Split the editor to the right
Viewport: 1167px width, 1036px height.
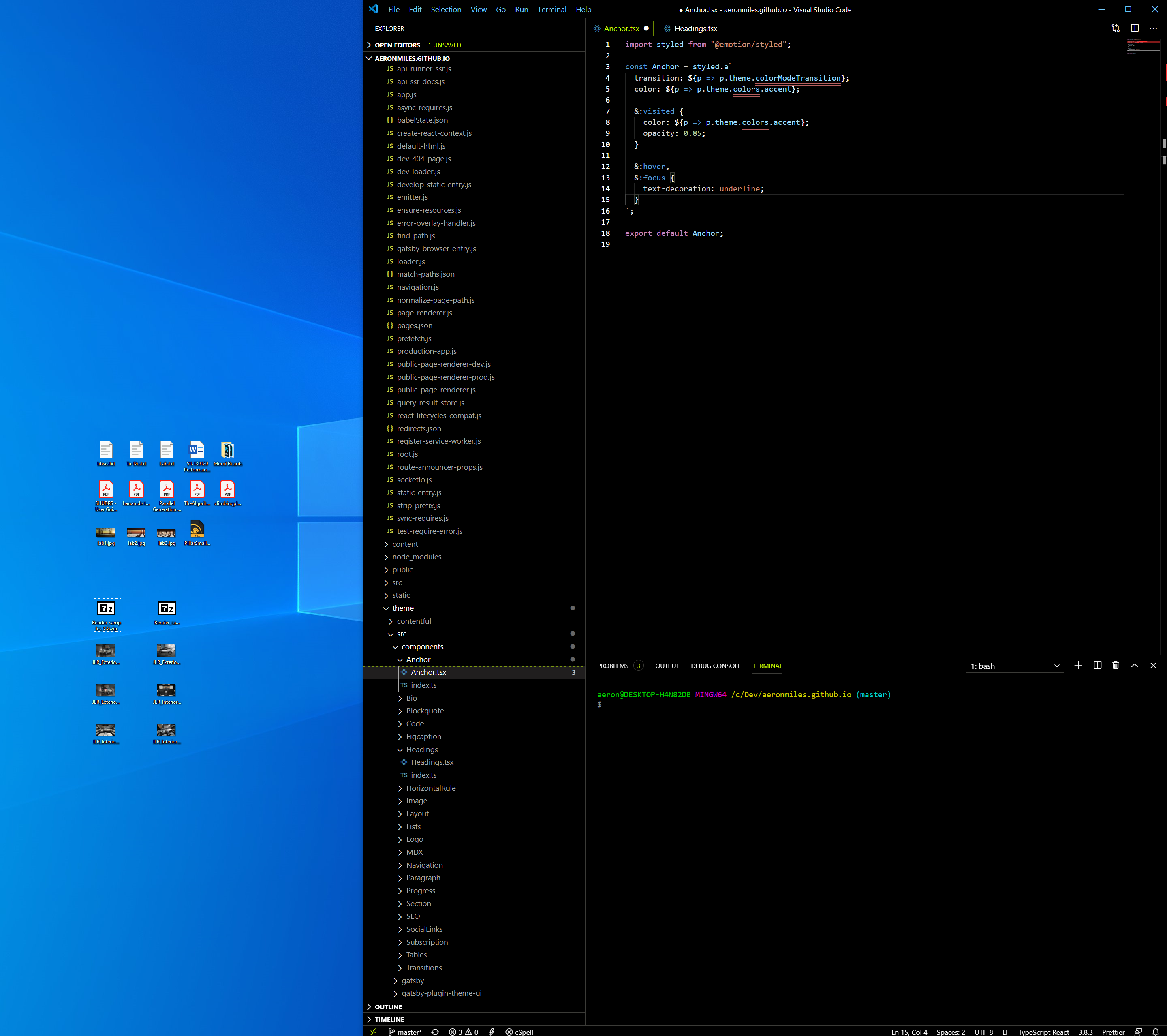point(1135,28)
